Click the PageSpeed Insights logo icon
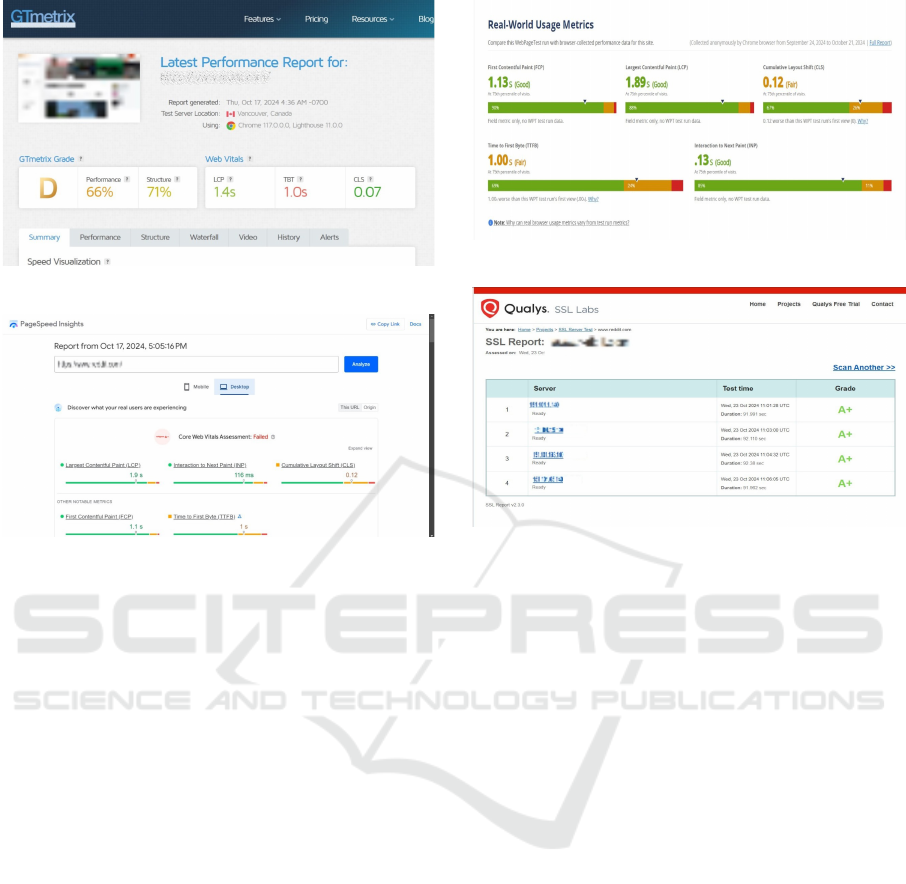906x884 pixels. click(13, 324)
